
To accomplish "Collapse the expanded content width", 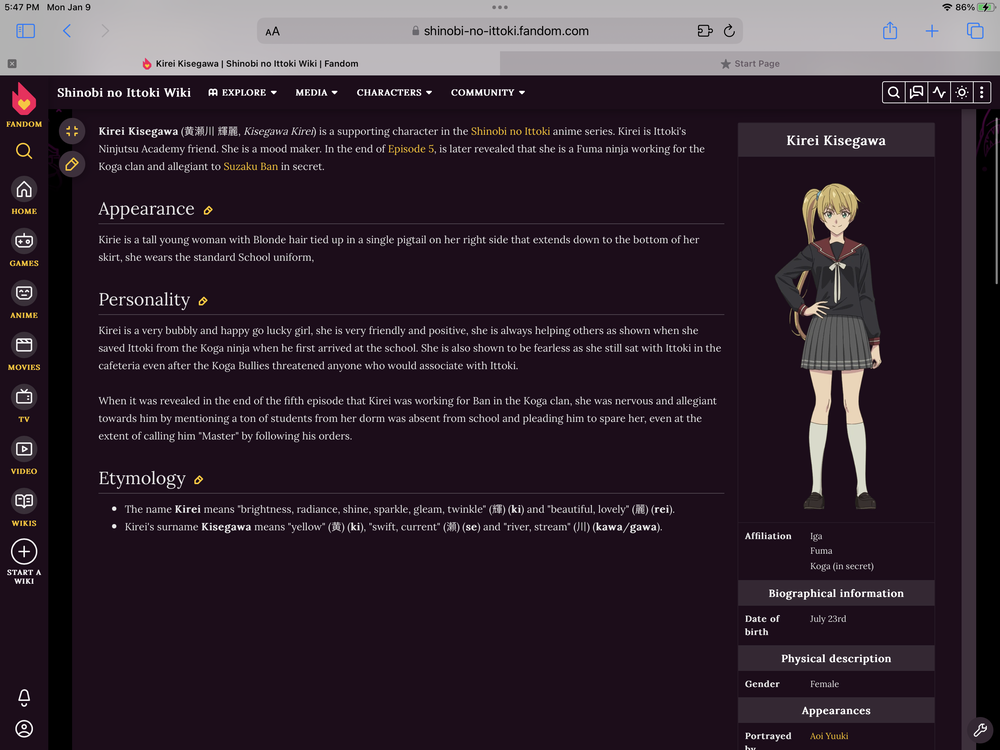I will coord(72,131).
